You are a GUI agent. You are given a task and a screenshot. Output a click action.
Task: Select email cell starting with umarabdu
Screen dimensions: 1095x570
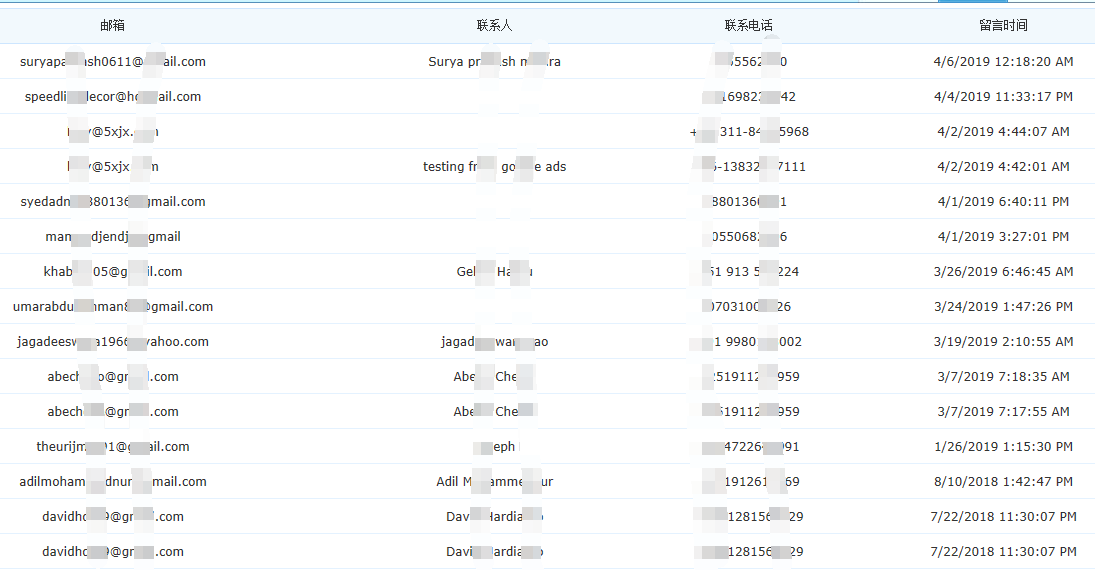click(113, 307)
